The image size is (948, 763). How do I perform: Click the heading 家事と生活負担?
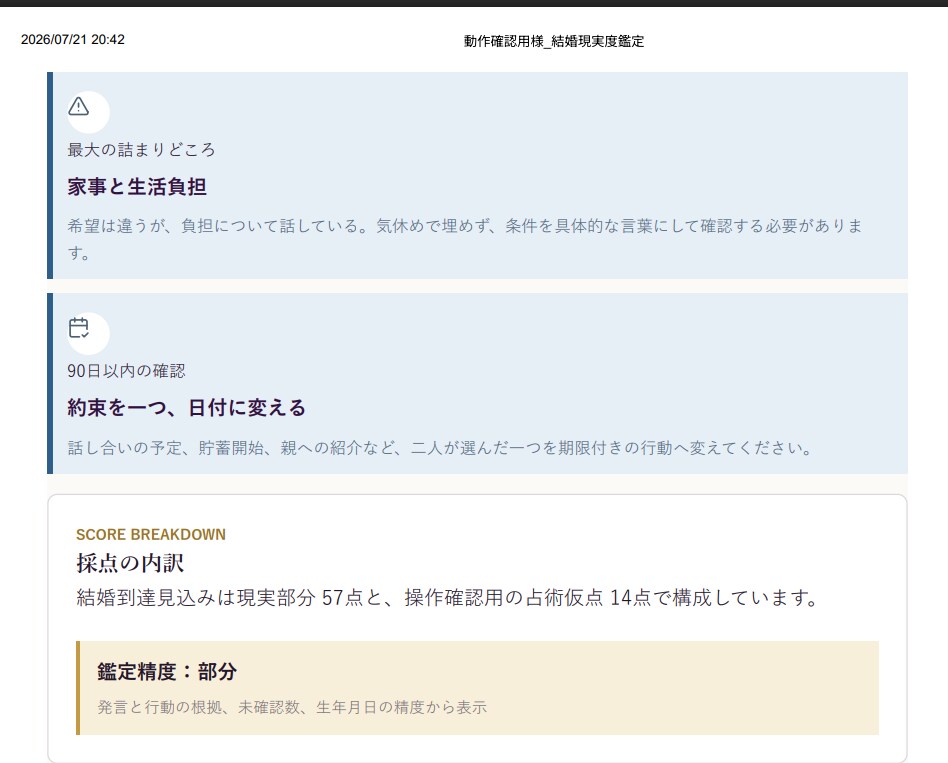point(137,187)
